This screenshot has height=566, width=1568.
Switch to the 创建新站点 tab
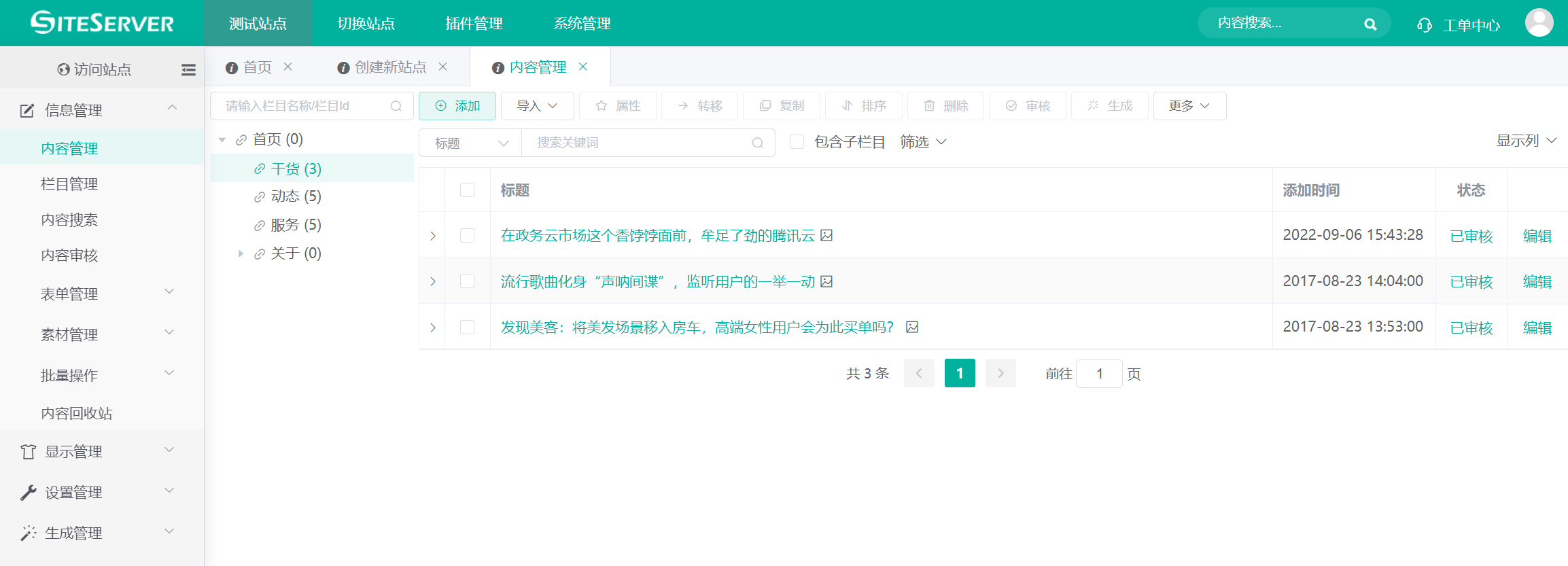[390, 67]
